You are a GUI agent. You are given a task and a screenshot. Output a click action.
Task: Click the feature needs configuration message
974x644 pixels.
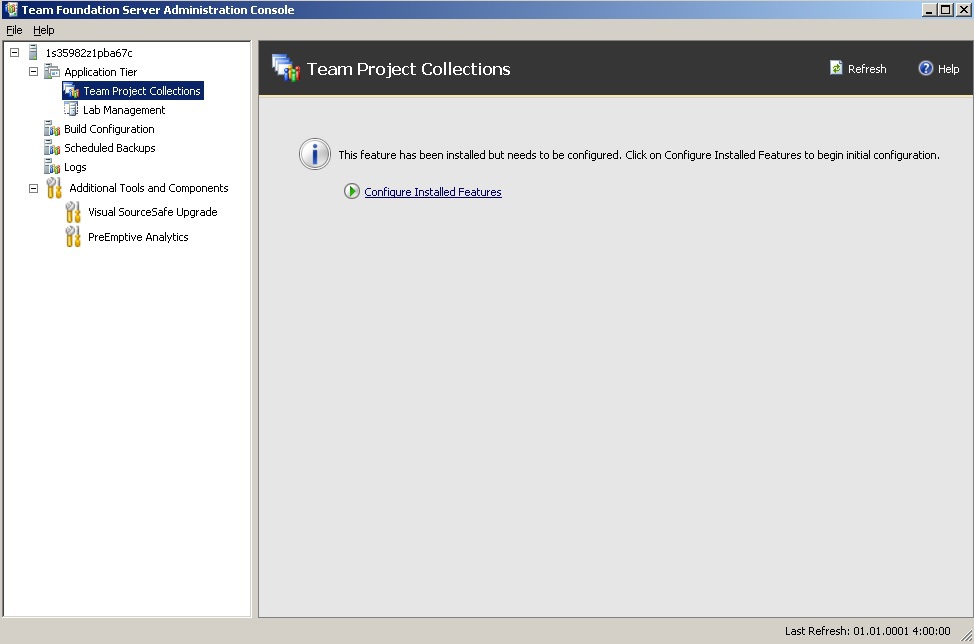[x=639, y=155]
